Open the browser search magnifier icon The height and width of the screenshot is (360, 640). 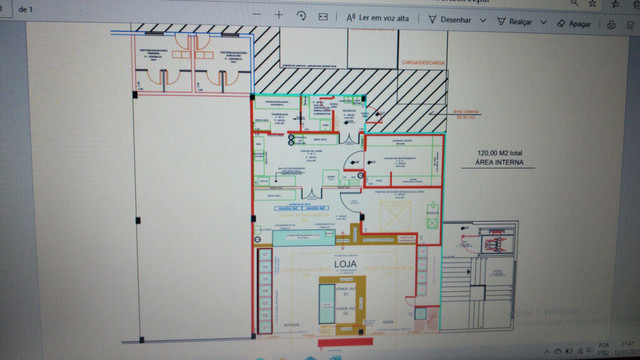574,3
